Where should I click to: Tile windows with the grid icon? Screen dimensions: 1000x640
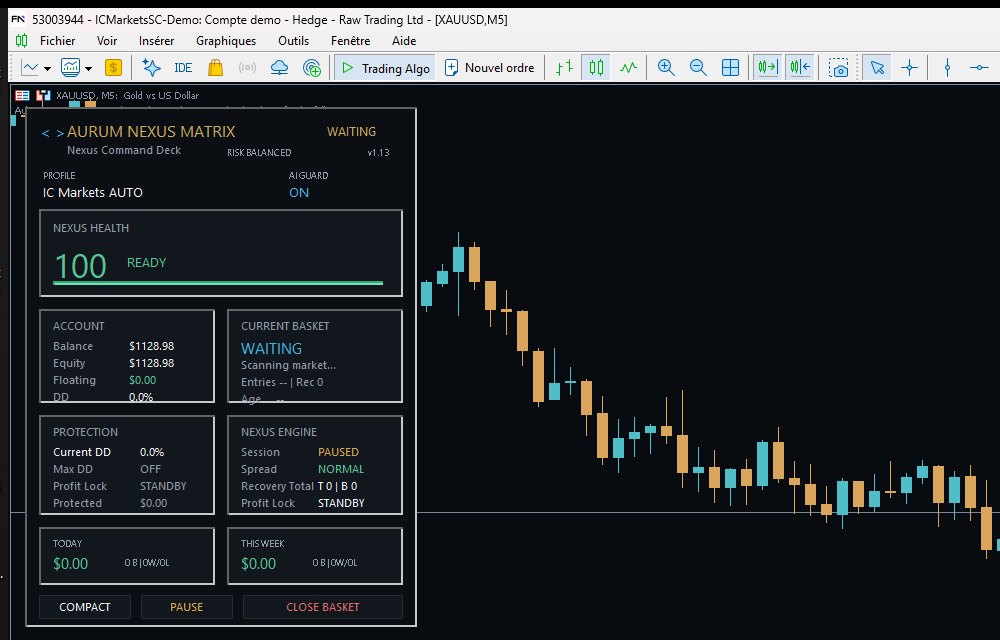(x=730, y=68)
